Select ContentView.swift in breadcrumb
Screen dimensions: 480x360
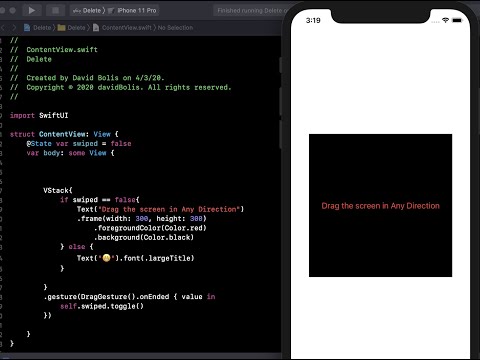tap(126, 28)
